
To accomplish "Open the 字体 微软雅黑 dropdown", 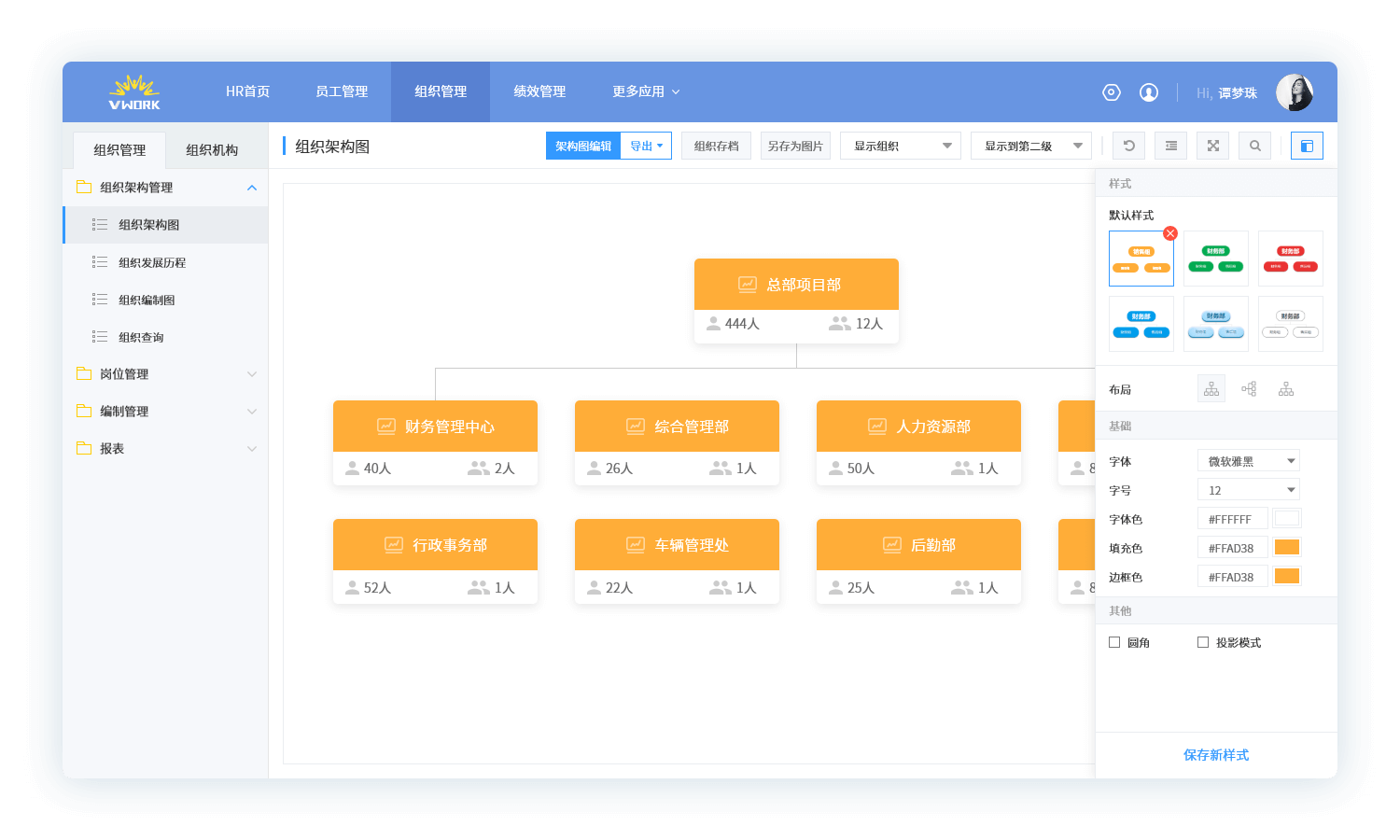I will click(1249, 461).
